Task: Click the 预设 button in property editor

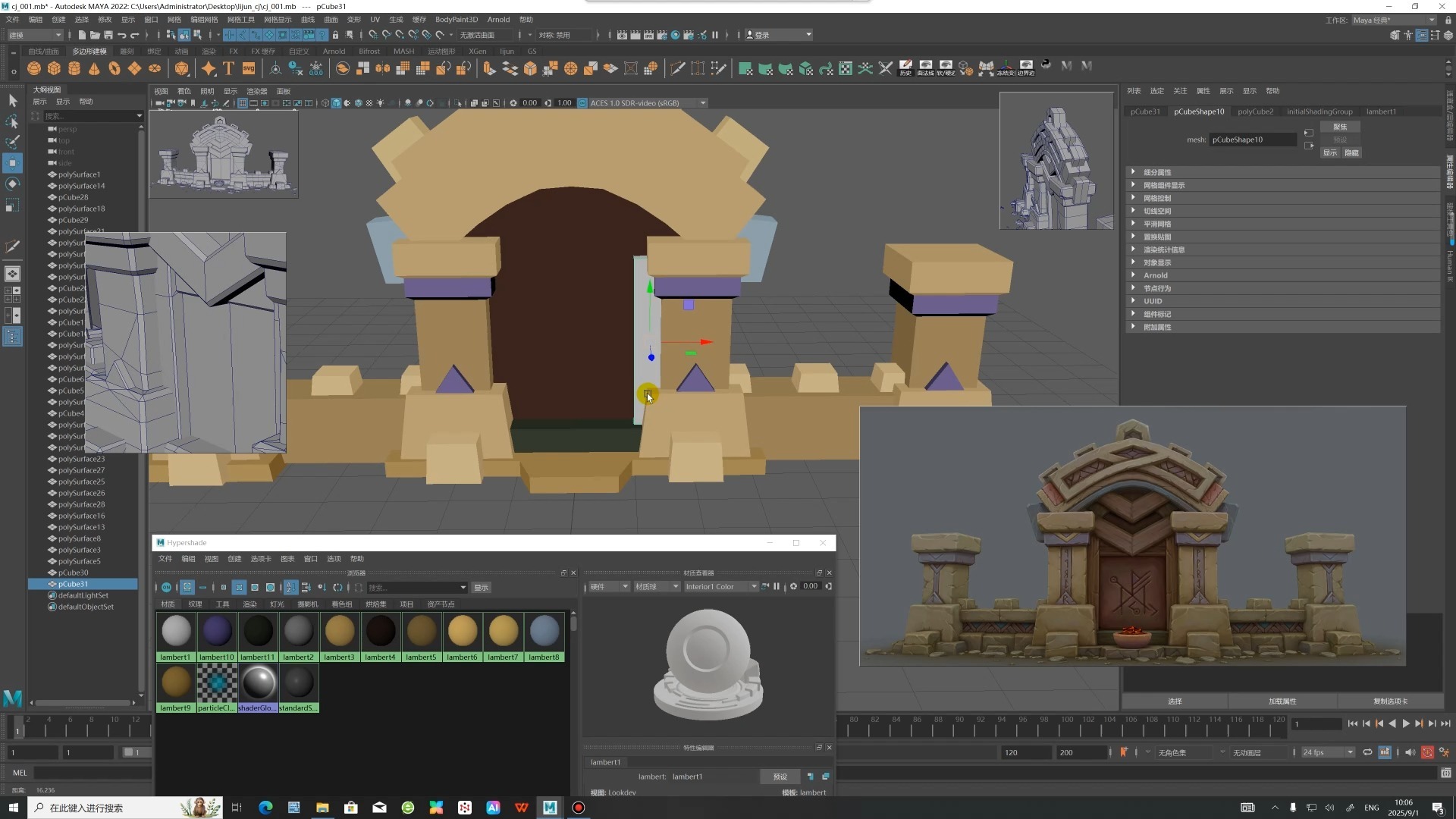Action: point(780,777)
